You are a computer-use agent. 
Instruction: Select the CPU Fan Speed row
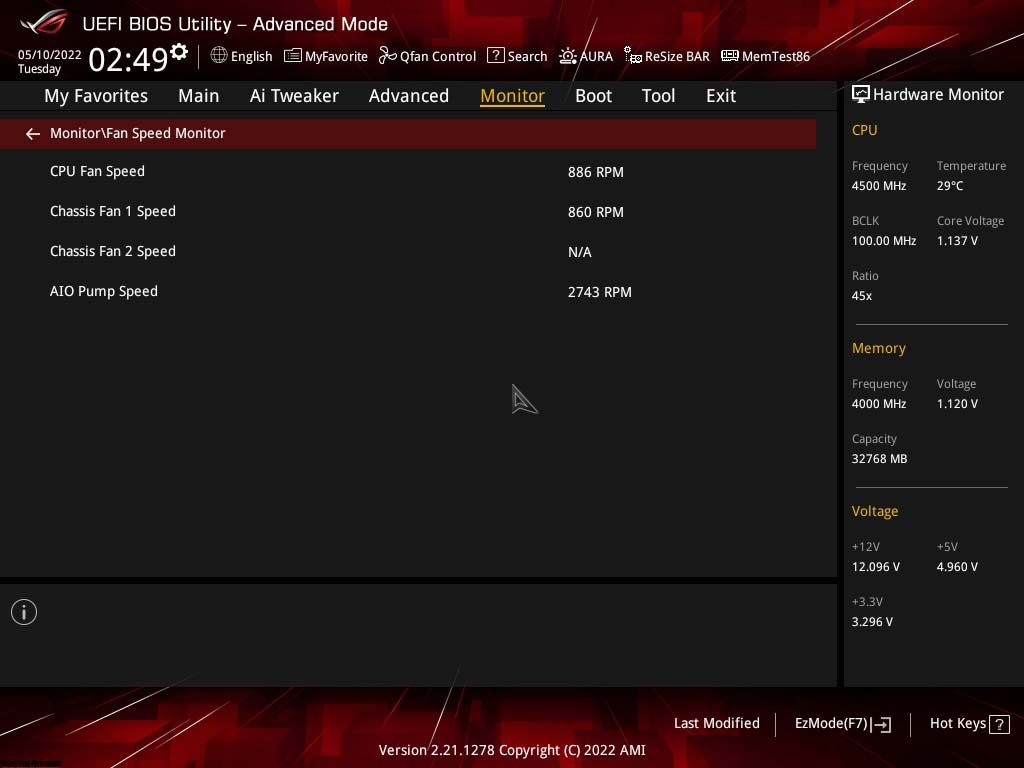point(408,172)
